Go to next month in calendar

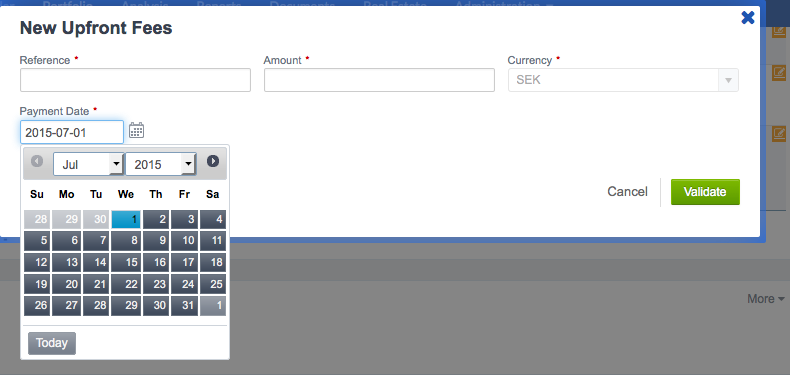[213, 161]
